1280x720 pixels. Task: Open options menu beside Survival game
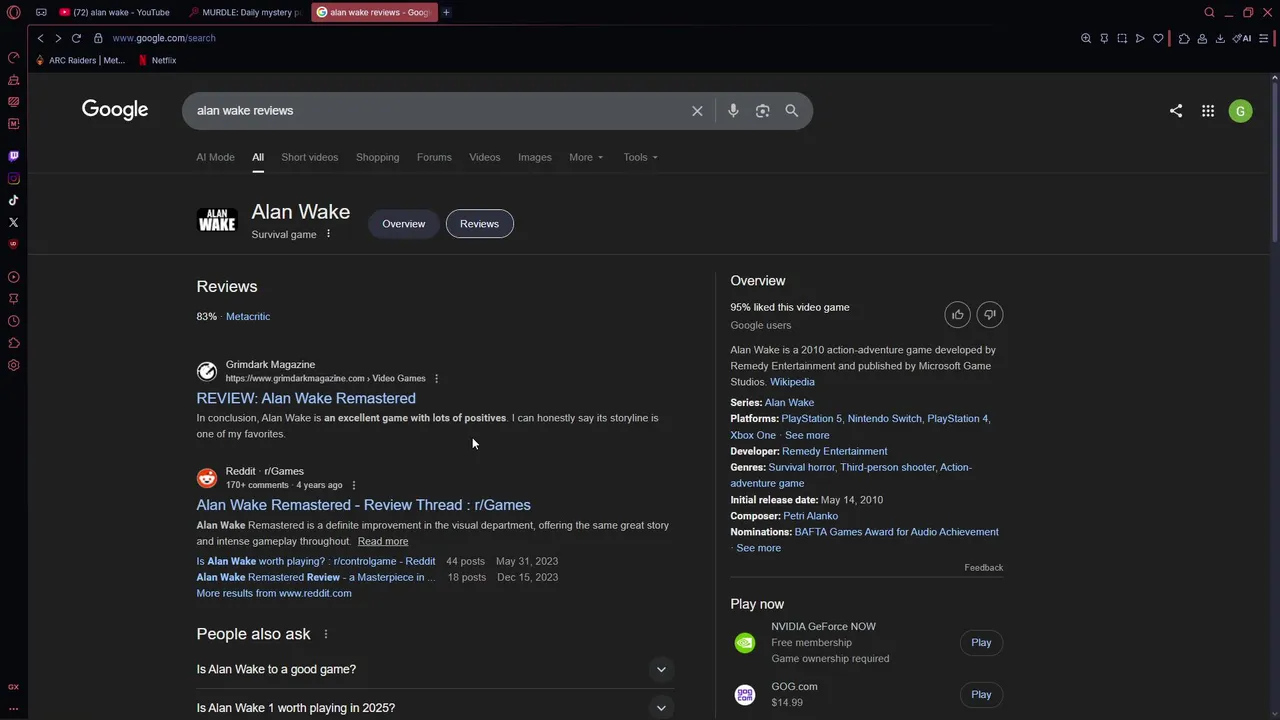point(328,234)
